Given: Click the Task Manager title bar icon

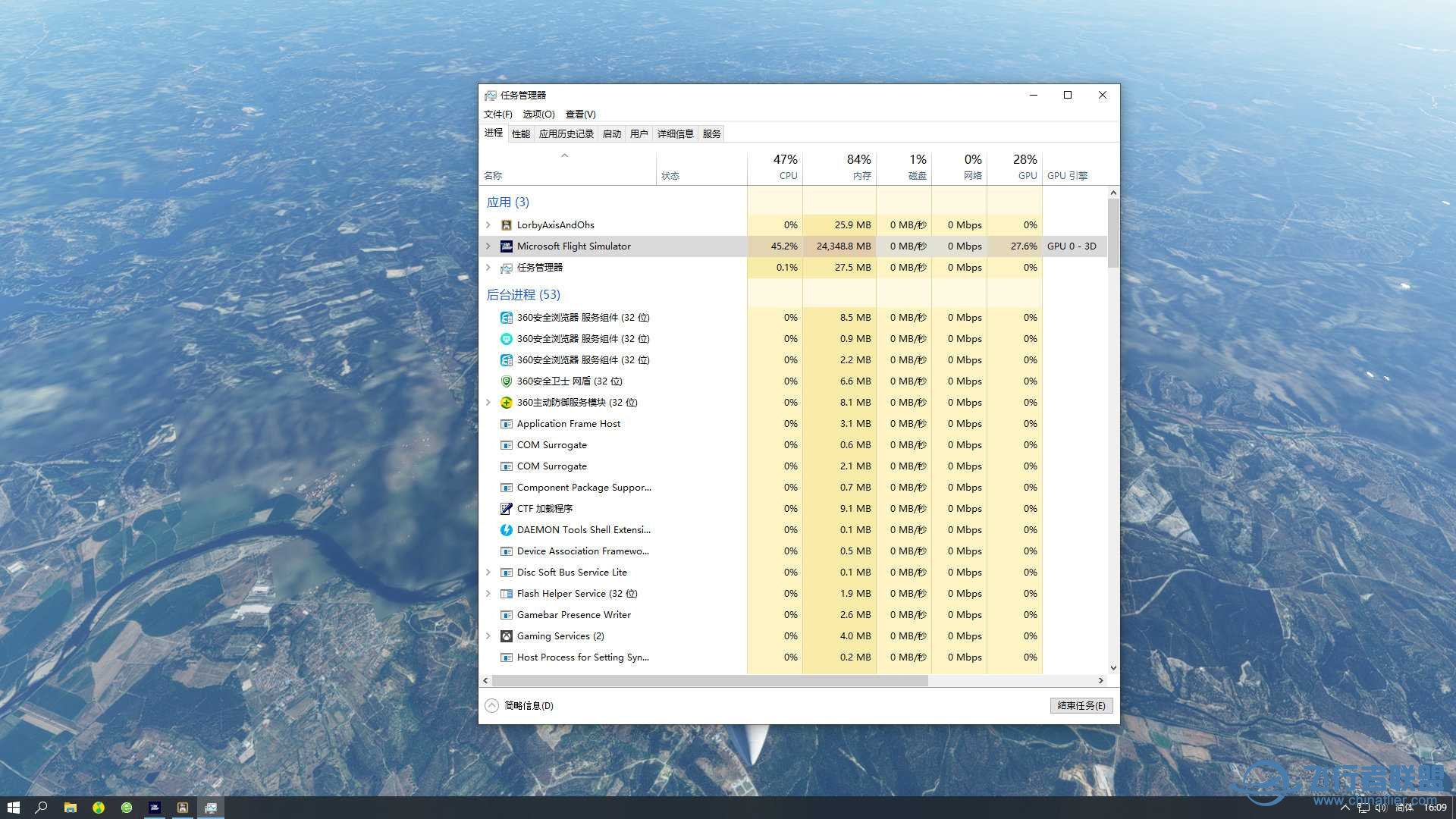Looking at the screenshot, I should 491,96.
